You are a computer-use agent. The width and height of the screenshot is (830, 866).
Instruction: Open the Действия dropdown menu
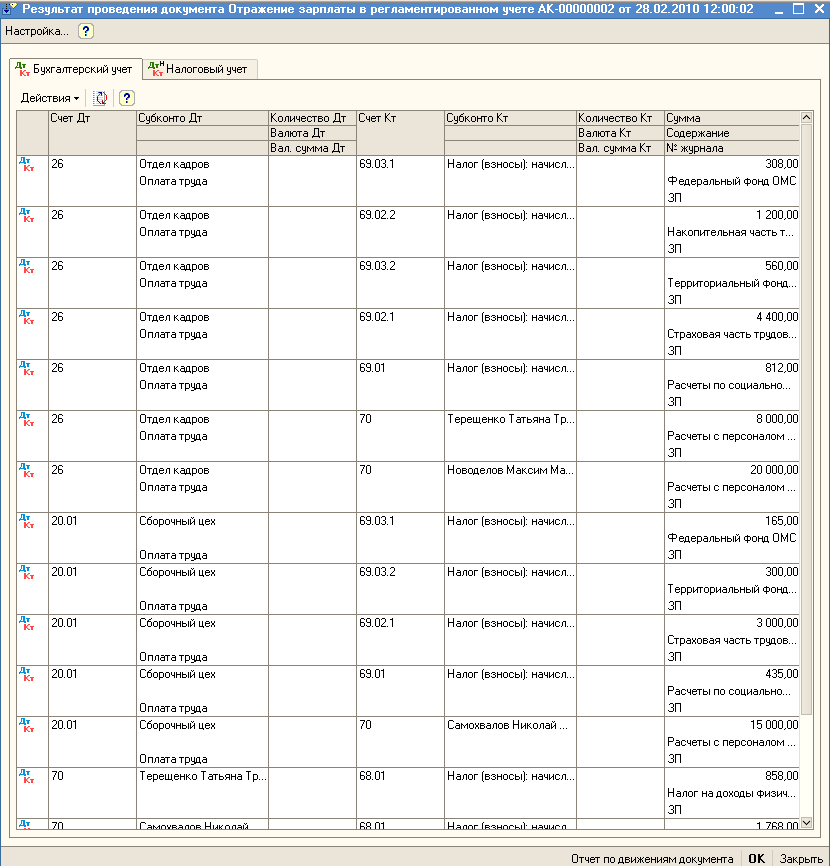click(x=50, y=98)
